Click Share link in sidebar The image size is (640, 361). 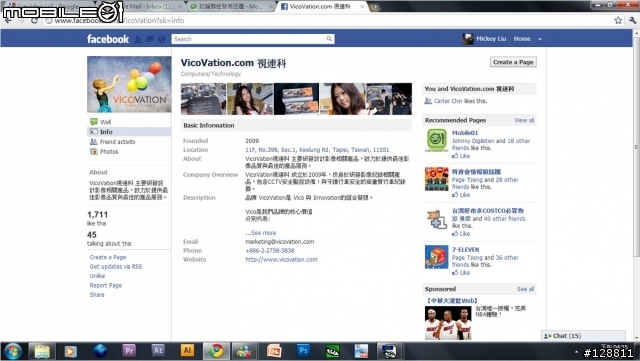click(x=97, y=294)
